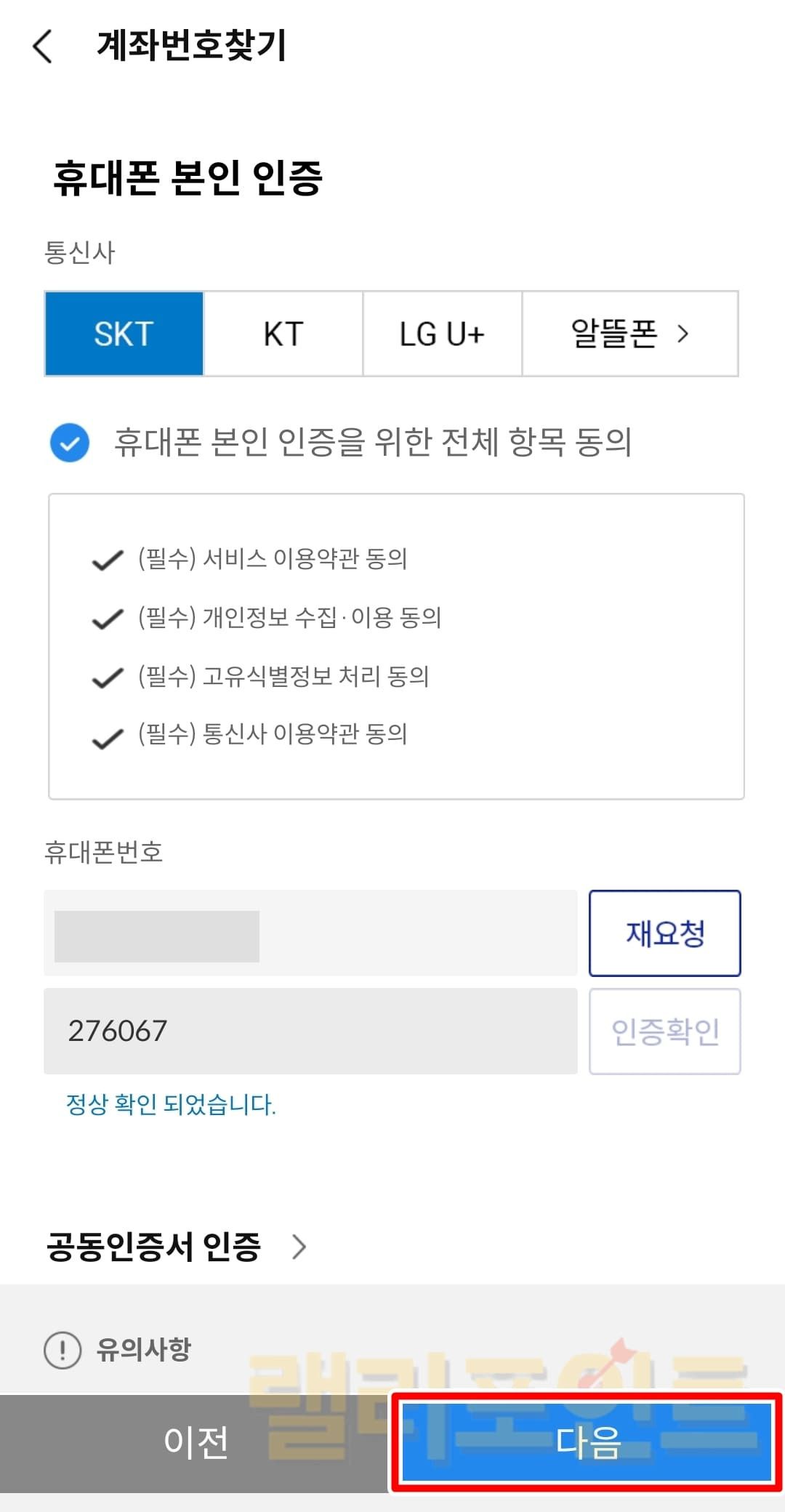Toggle 서비스 이용약관 동의 checkmark

[x=108, y=560]
